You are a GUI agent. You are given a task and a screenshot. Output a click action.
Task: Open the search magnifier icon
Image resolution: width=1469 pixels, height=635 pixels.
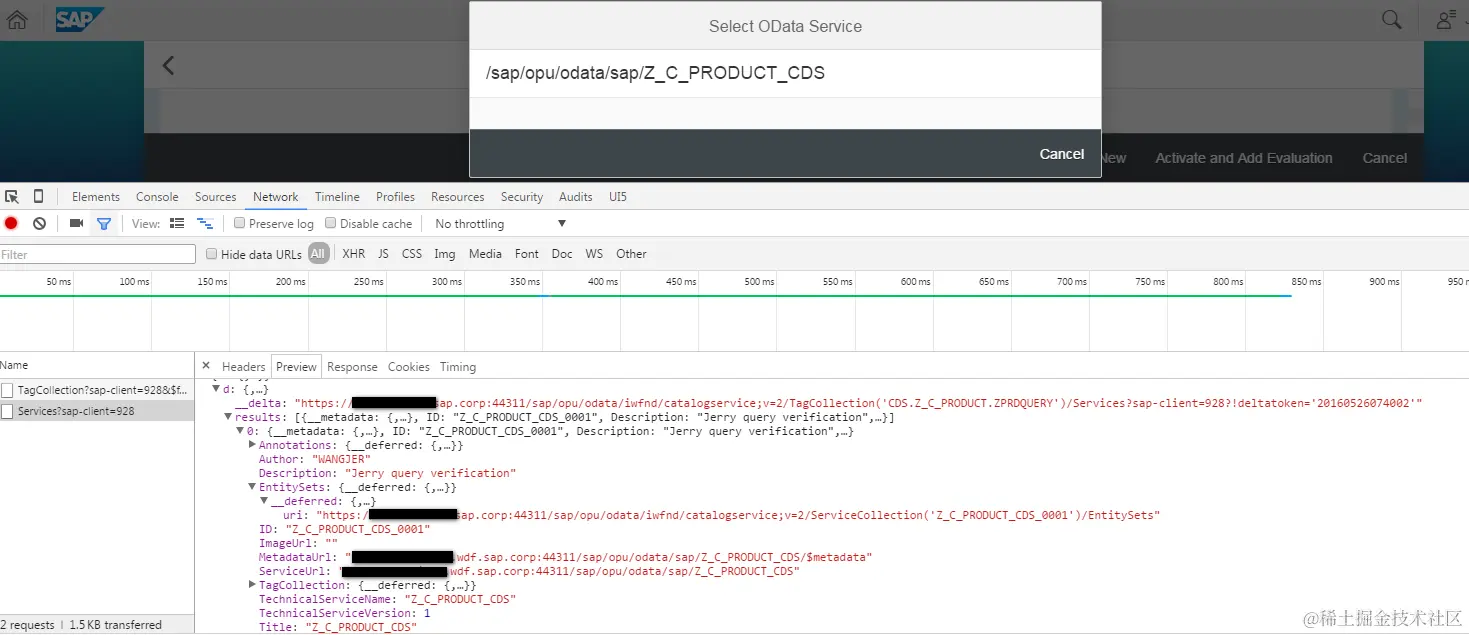pos(1391,19)
